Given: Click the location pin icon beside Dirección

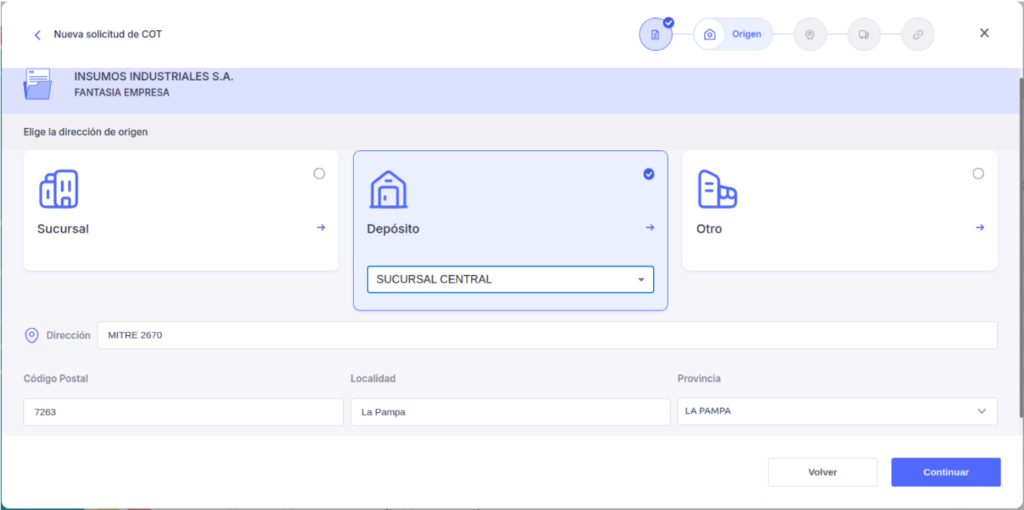Looking at the screenshot, I should [31, 335].
